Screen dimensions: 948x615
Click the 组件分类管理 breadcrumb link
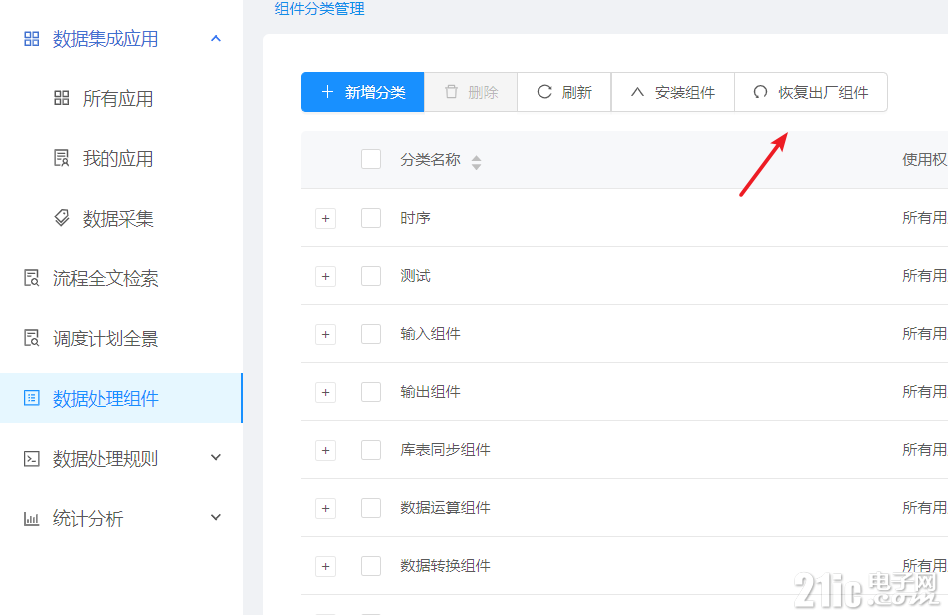[319, 8]
